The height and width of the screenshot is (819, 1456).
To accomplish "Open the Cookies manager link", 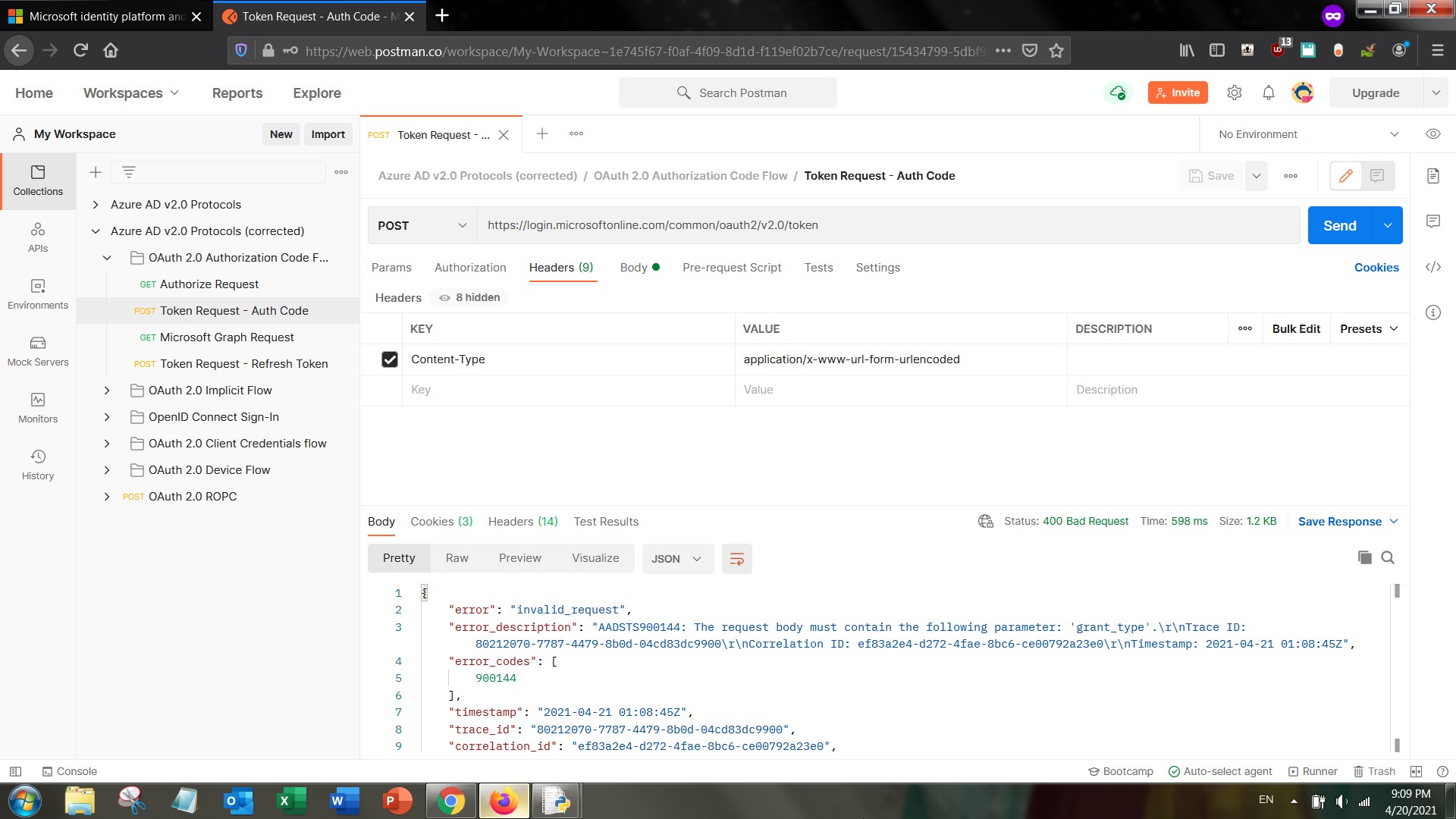I will 1376,267.
